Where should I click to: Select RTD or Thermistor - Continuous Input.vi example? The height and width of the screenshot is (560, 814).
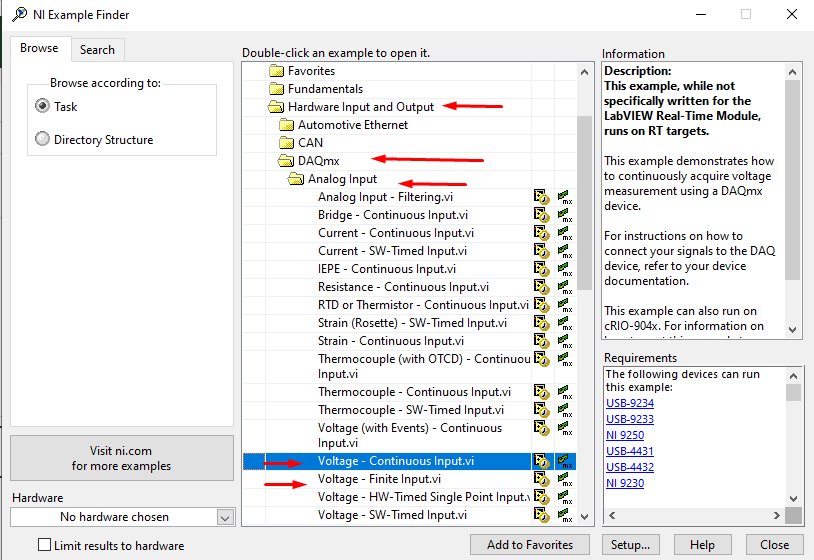point(424,305)
